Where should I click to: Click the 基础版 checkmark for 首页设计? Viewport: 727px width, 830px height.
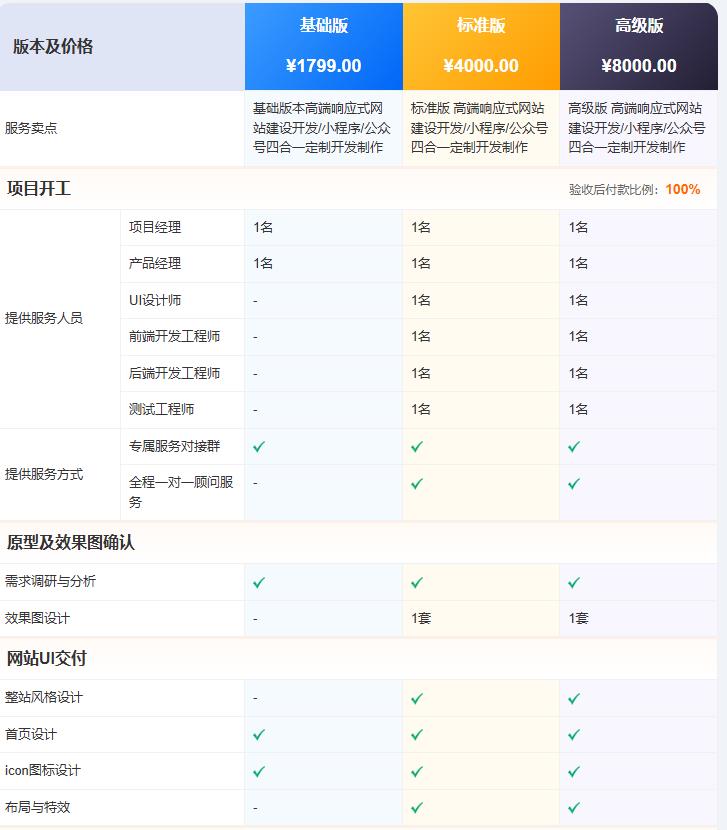pos(259,734)
